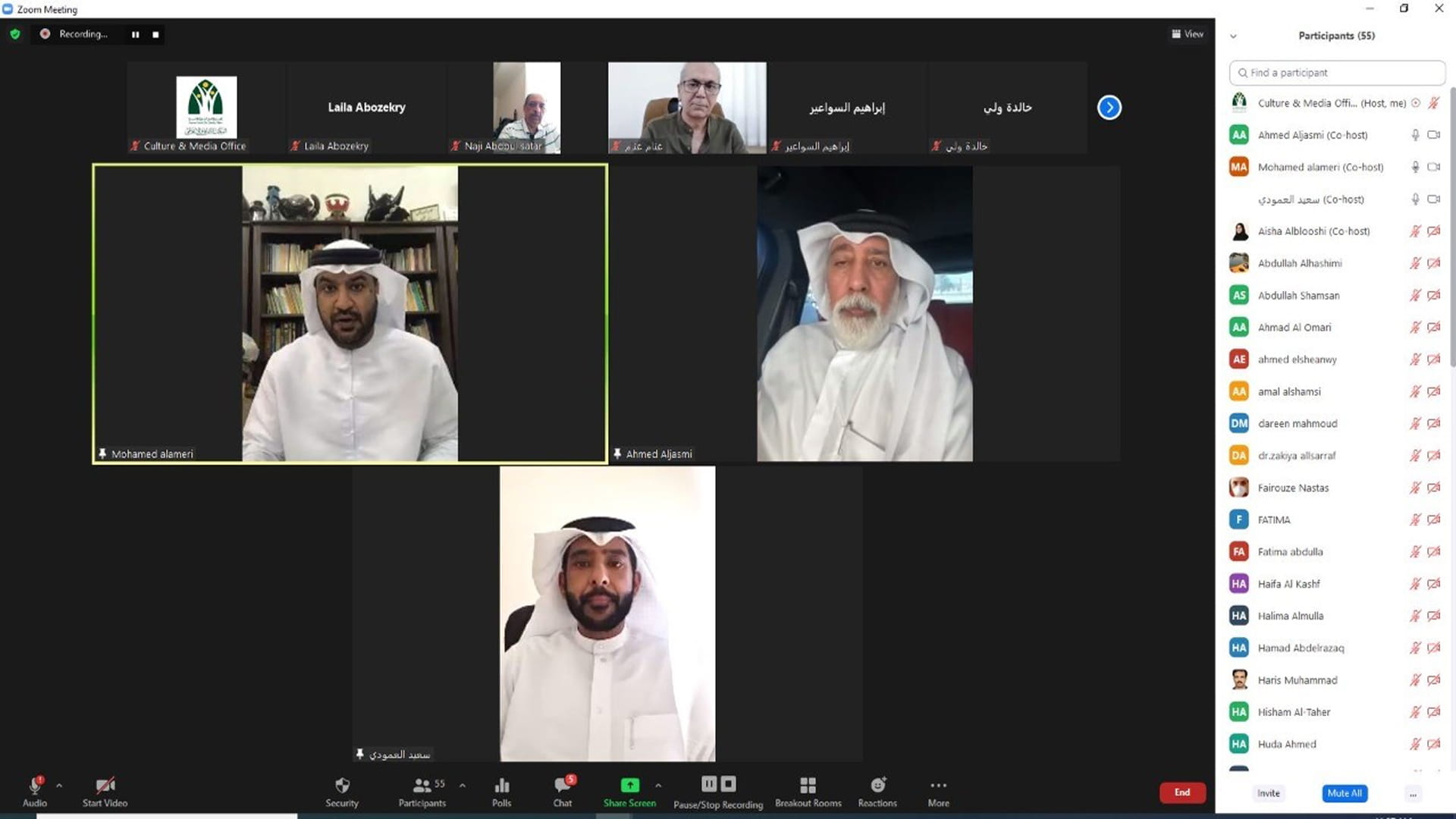Go to the next video page arrow
Screen dimensions: 1456x819
pyautogui.click(x=1109, y=108)
